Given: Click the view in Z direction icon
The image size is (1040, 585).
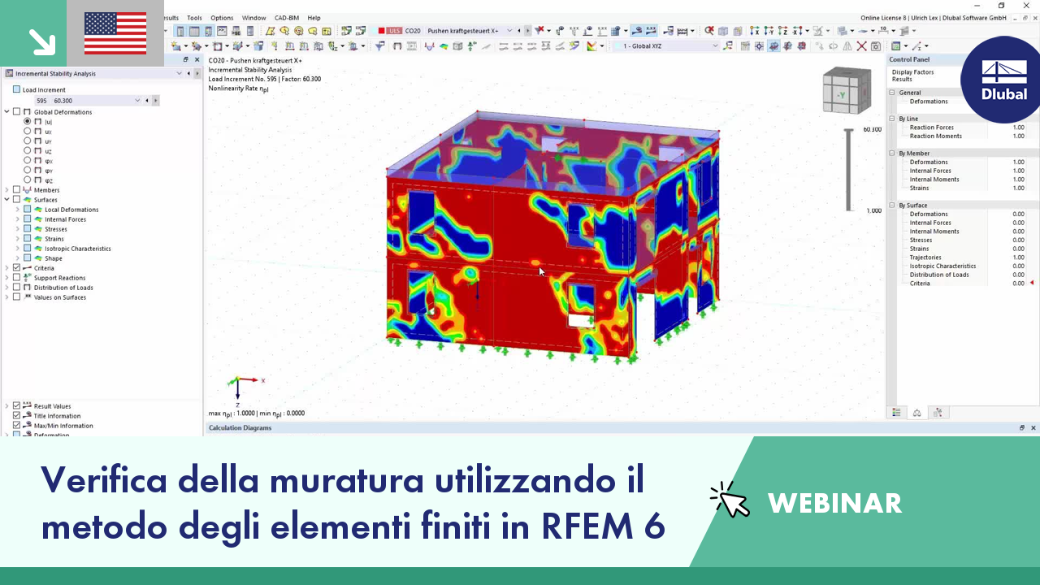Looking at the screenshot, I should click(783, 31).
